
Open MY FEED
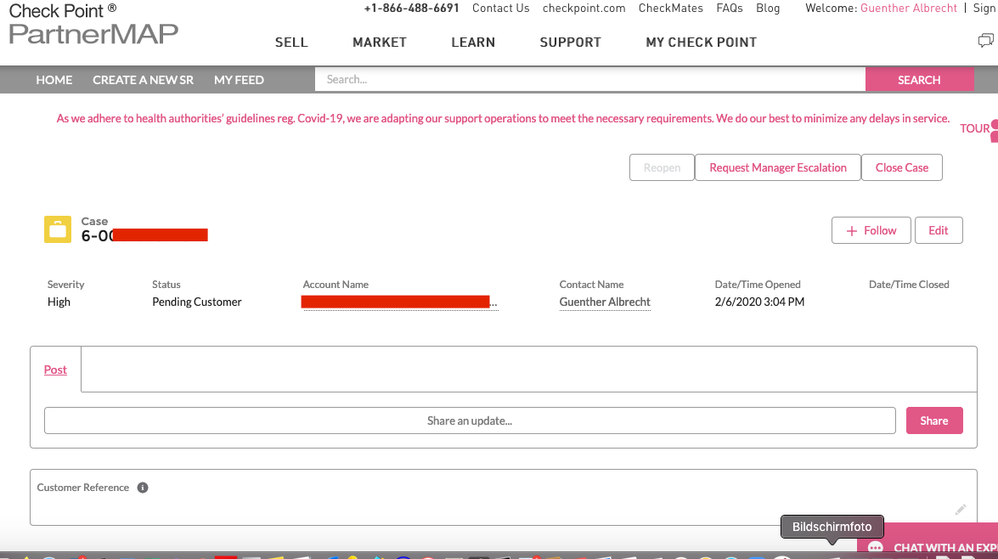239,80
